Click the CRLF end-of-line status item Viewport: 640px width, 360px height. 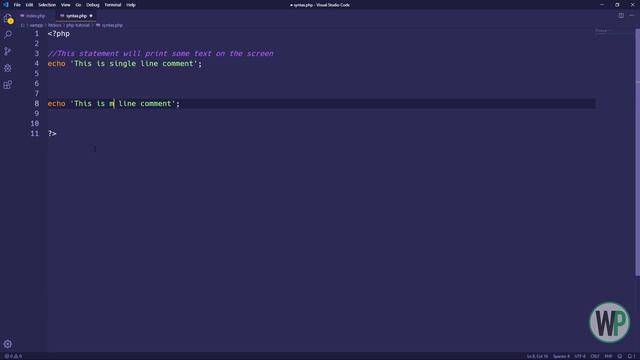(x=595, y=356)
